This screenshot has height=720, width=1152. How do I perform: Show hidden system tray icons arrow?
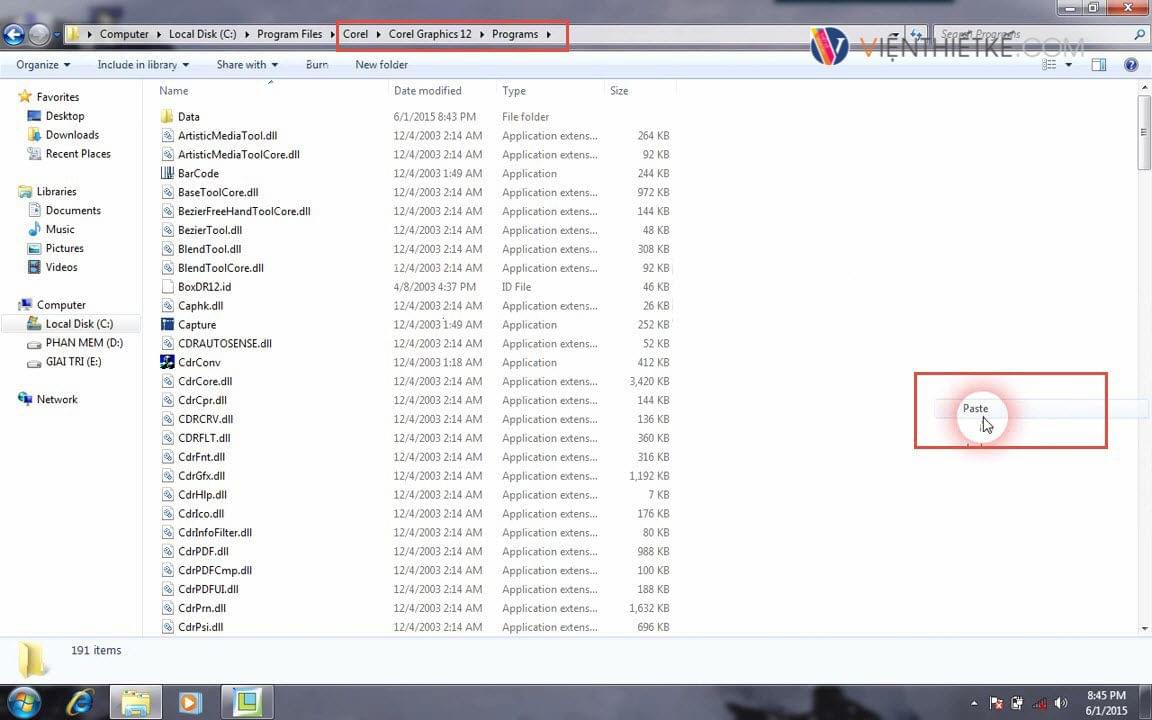click(974, 703)
